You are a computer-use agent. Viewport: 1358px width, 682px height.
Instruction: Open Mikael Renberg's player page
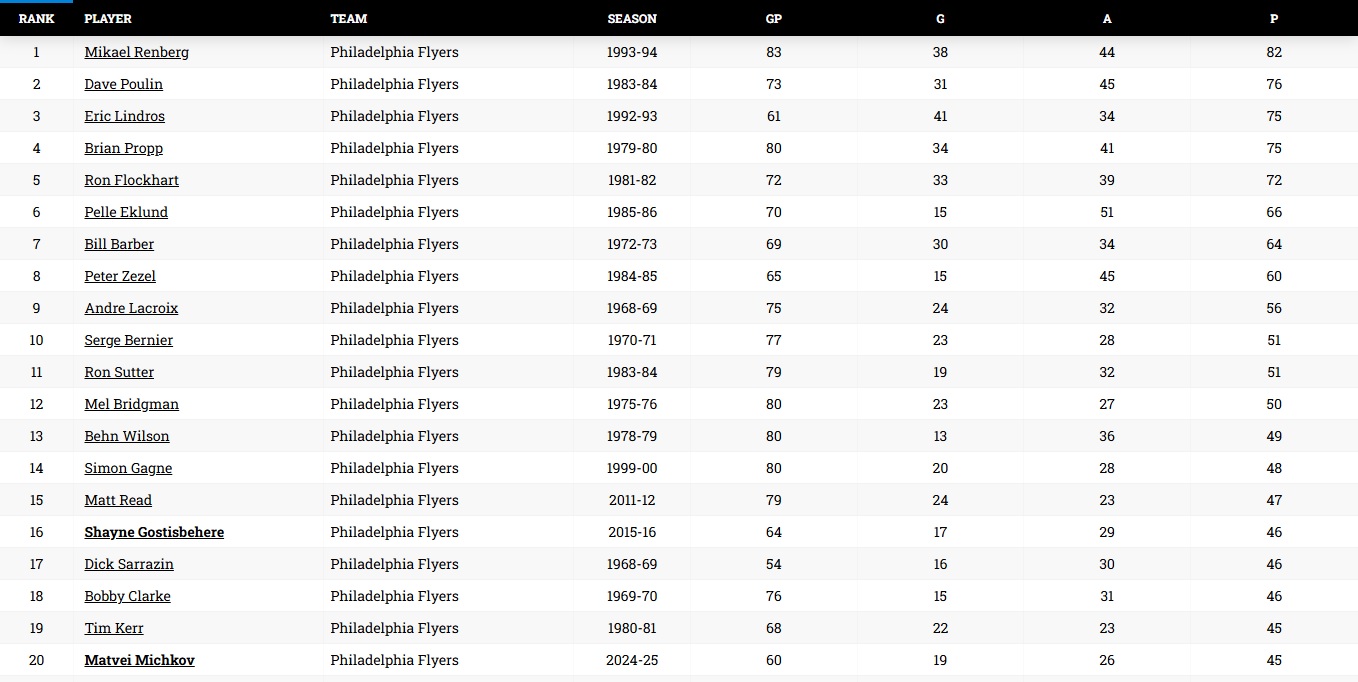click(x=136, y=52)
